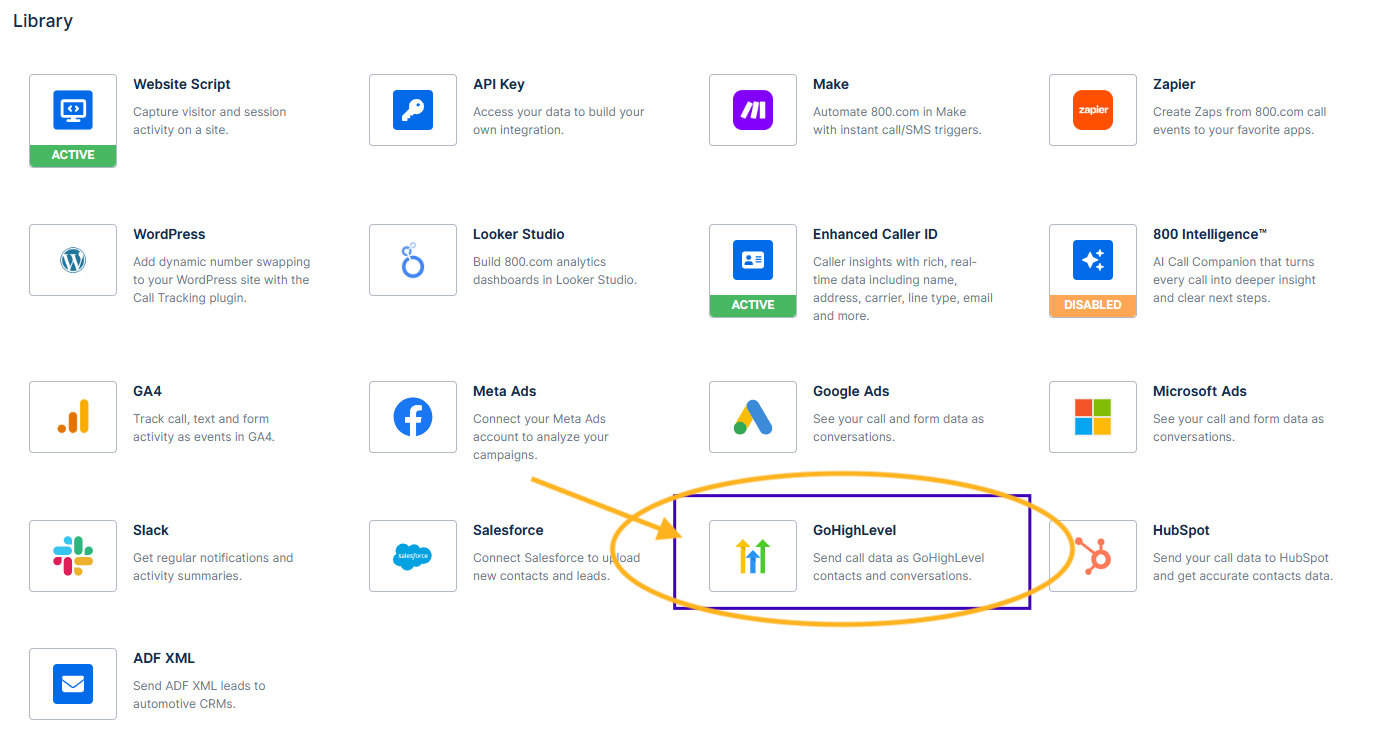Click the DISABLED badge under 800 Intelligence
The height and width of the screenshot is (744, 1377).
pos(1093,305)
